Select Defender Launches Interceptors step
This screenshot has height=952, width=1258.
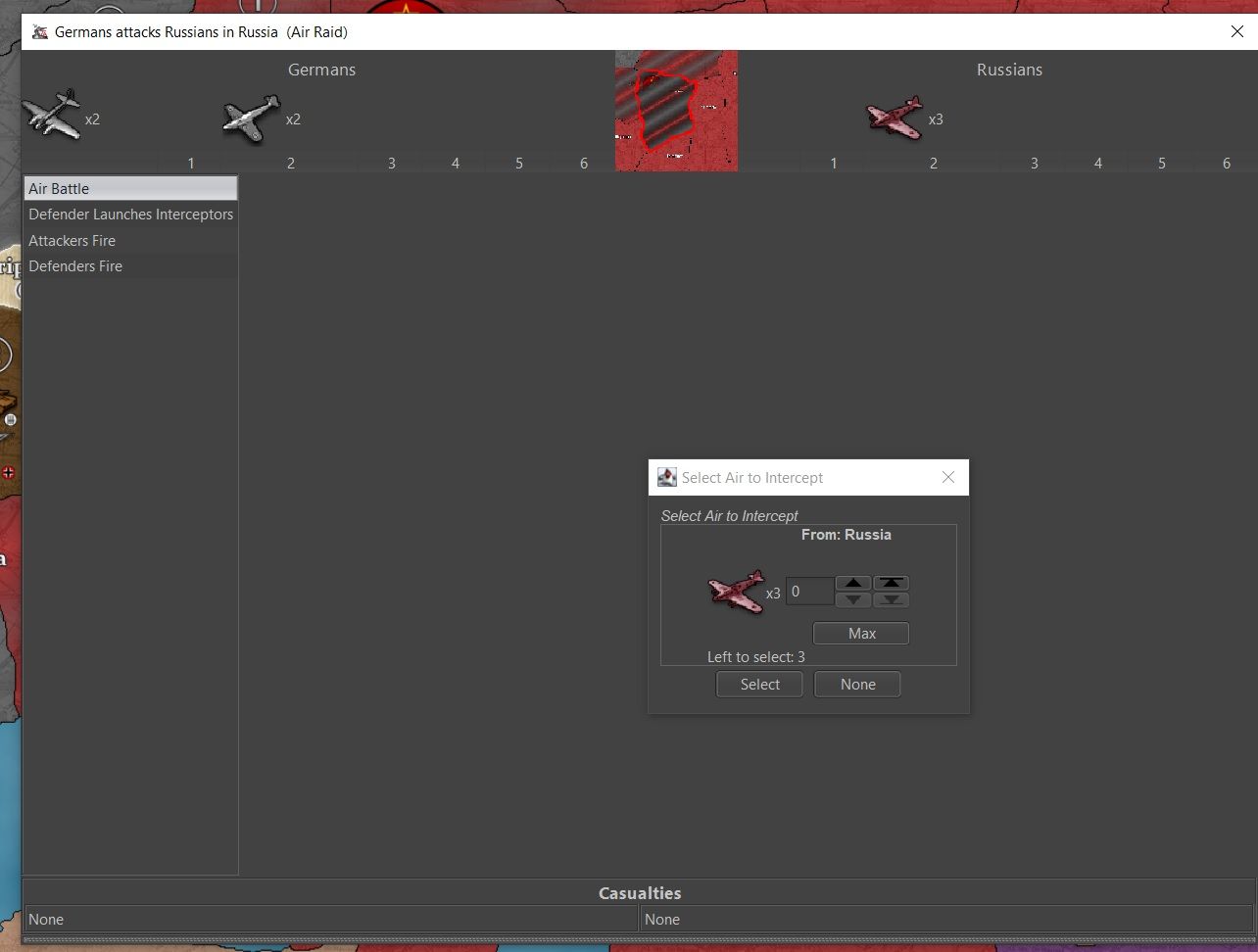point(130,214)
